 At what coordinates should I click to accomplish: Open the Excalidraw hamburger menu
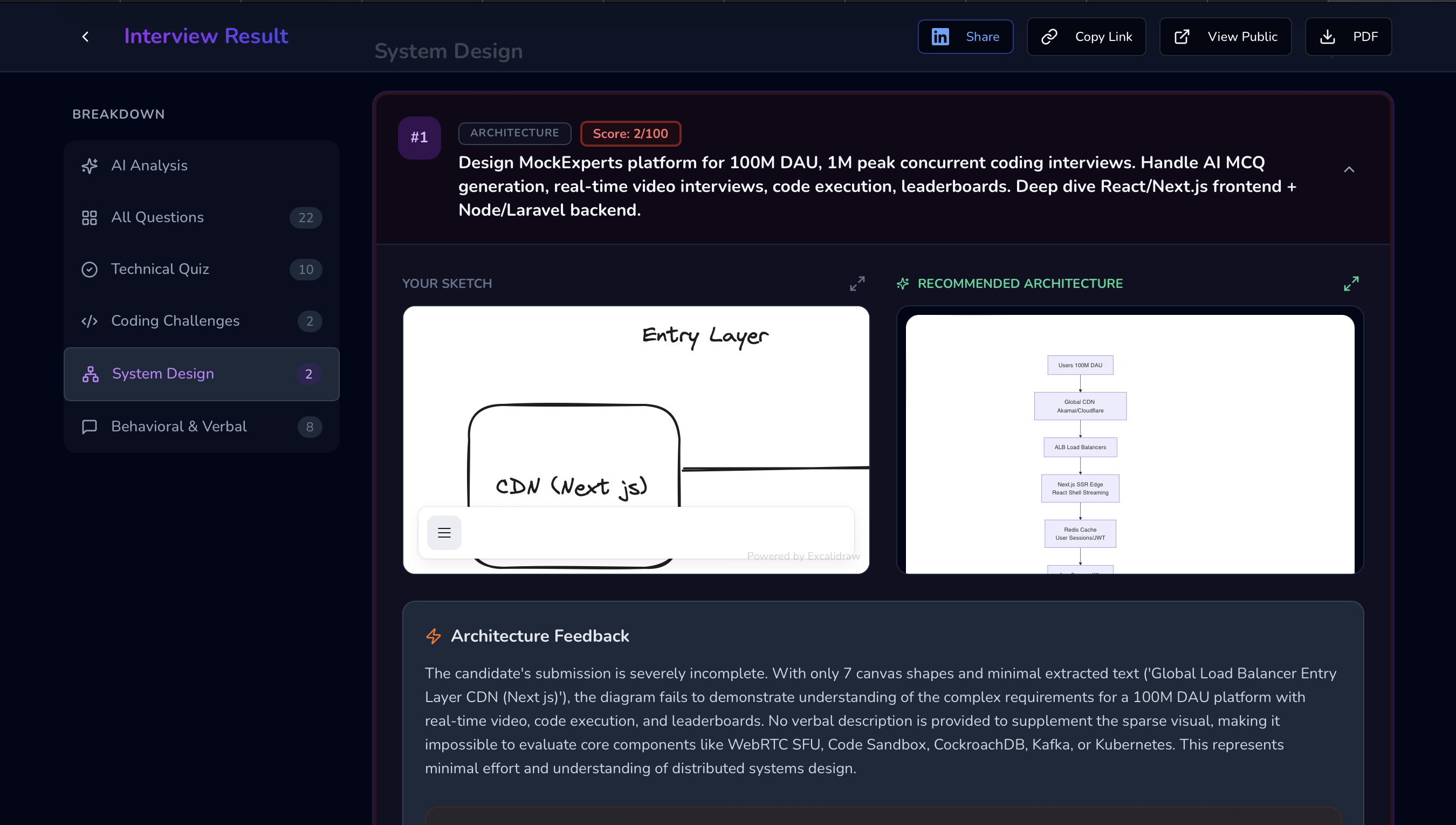[444, 532]
